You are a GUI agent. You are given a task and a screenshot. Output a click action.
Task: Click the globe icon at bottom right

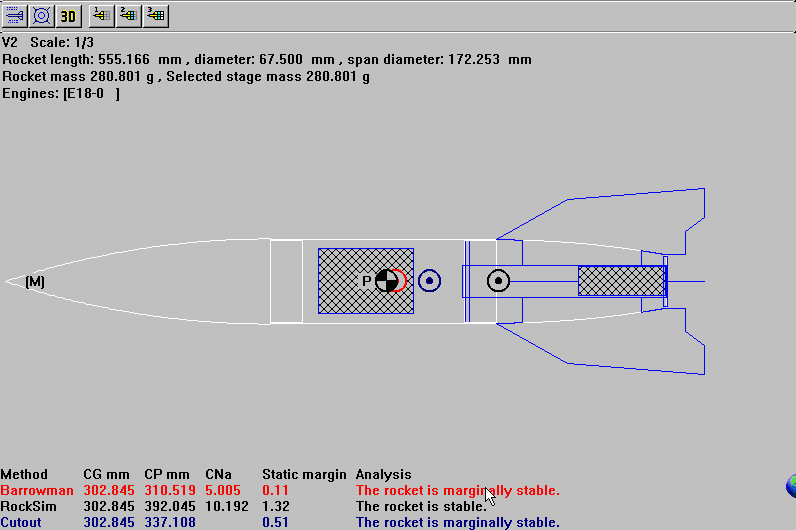(790, 487)
